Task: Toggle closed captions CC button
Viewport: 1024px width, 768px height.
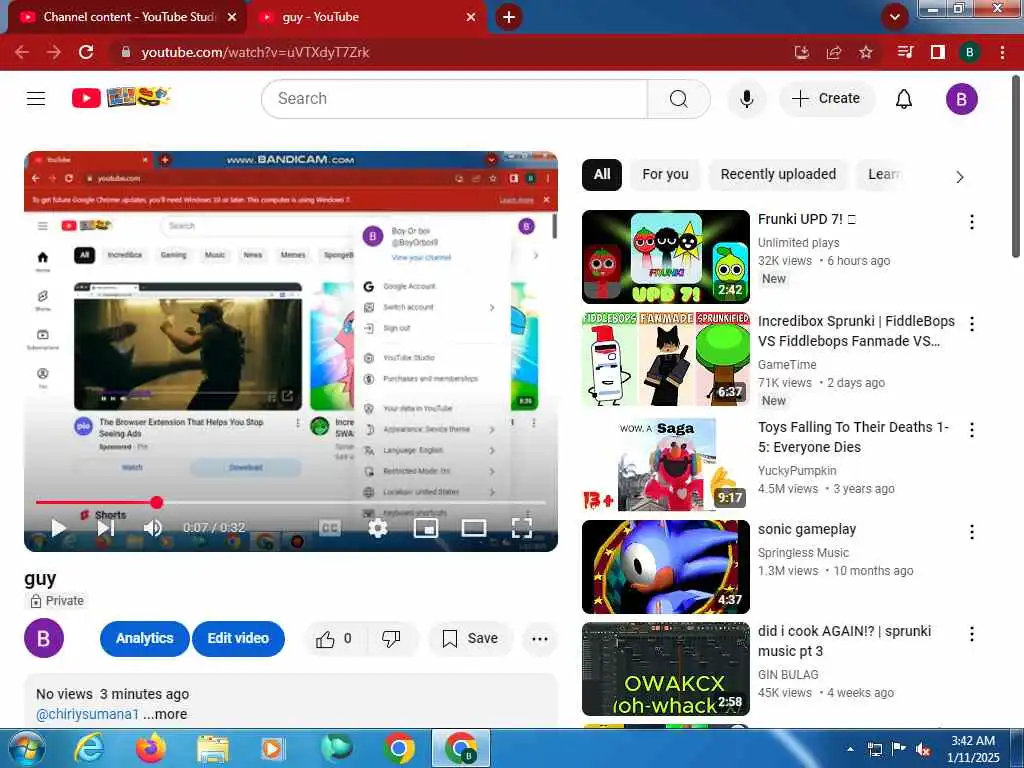Action: pyautogui.click(x=330, y=528)
